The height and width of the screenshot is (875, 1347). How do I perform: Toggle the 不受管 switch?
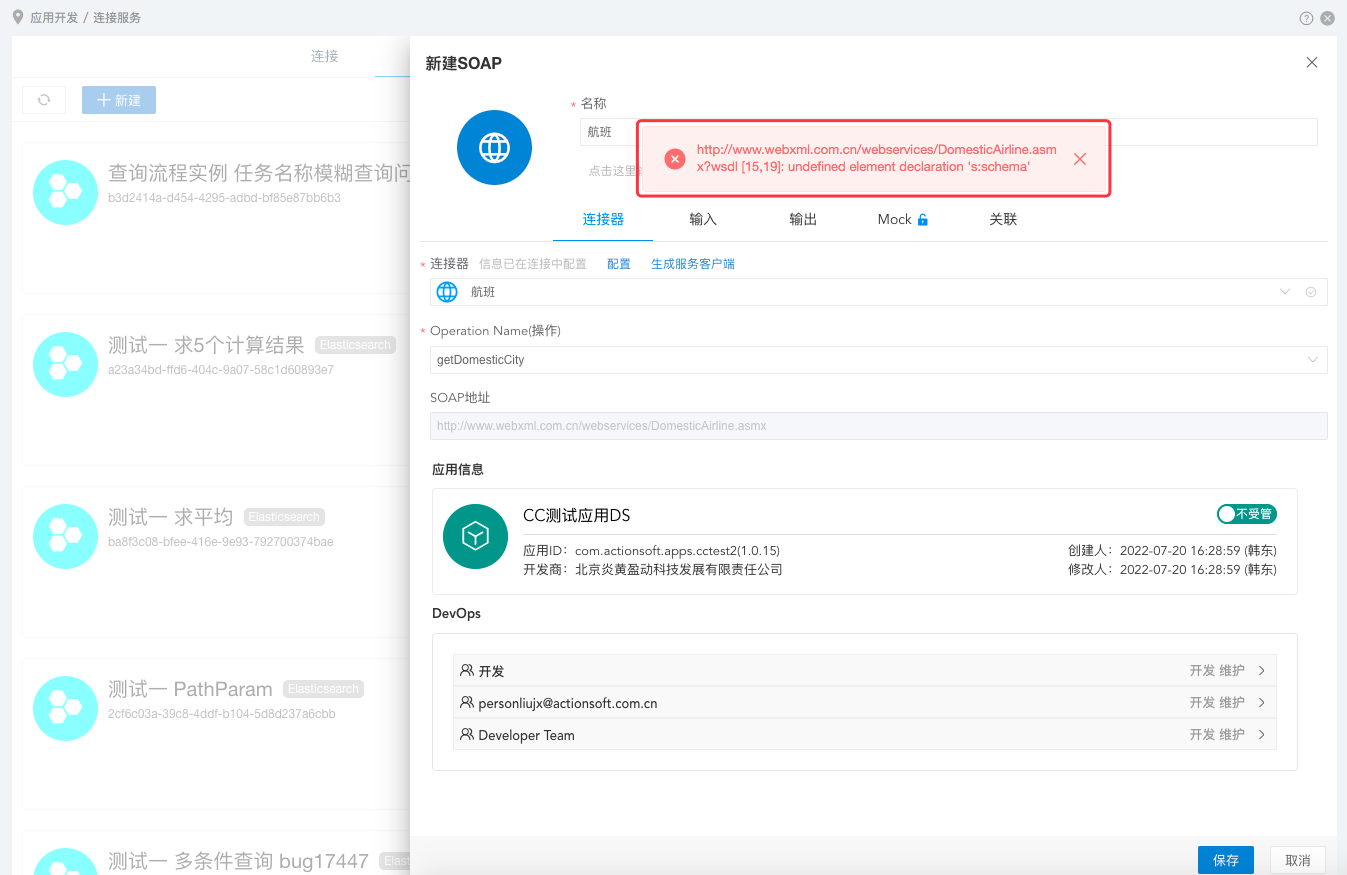1246,514
